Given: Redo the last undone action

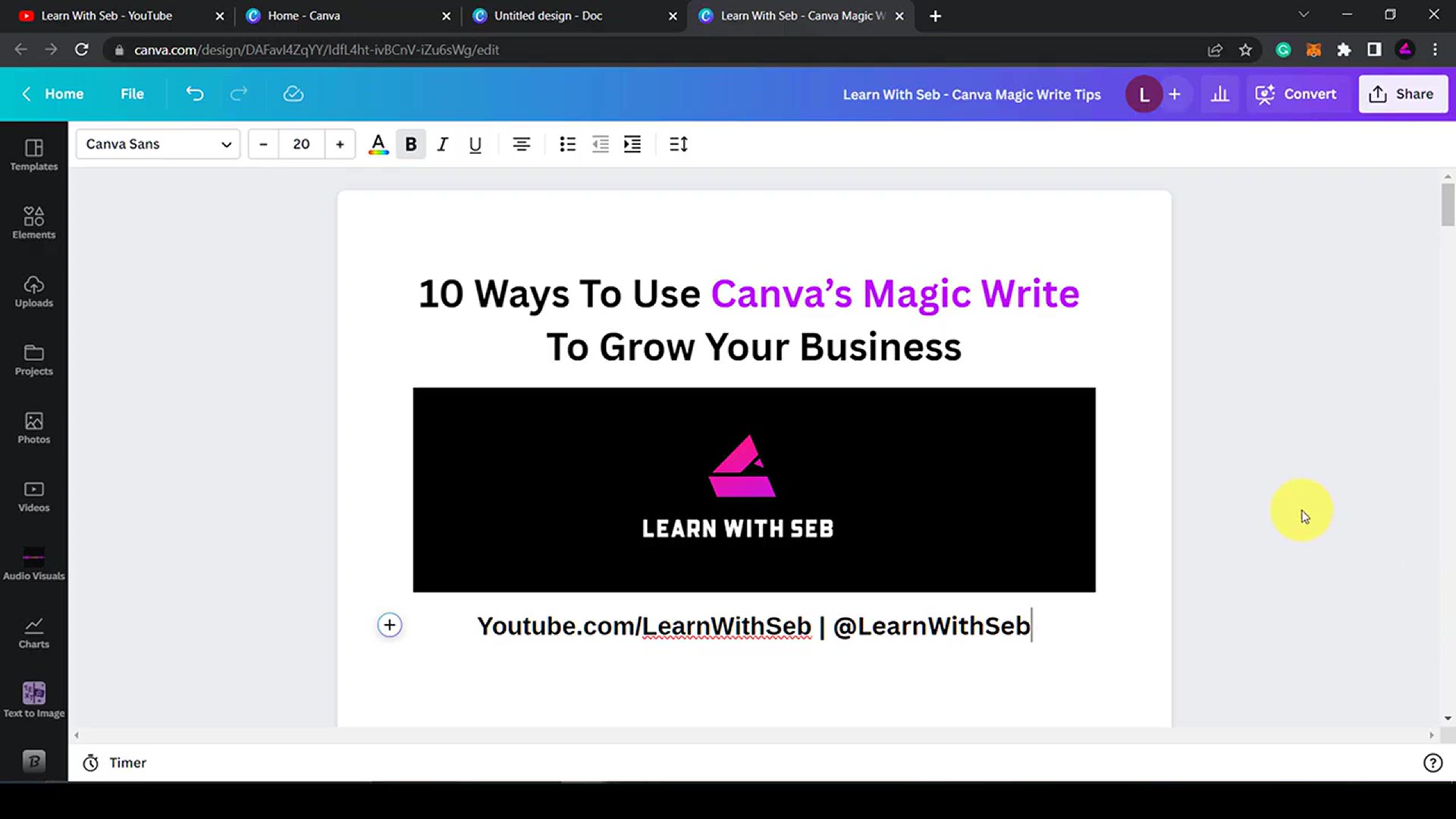Looking at the screenshot, I should (239, 94).
